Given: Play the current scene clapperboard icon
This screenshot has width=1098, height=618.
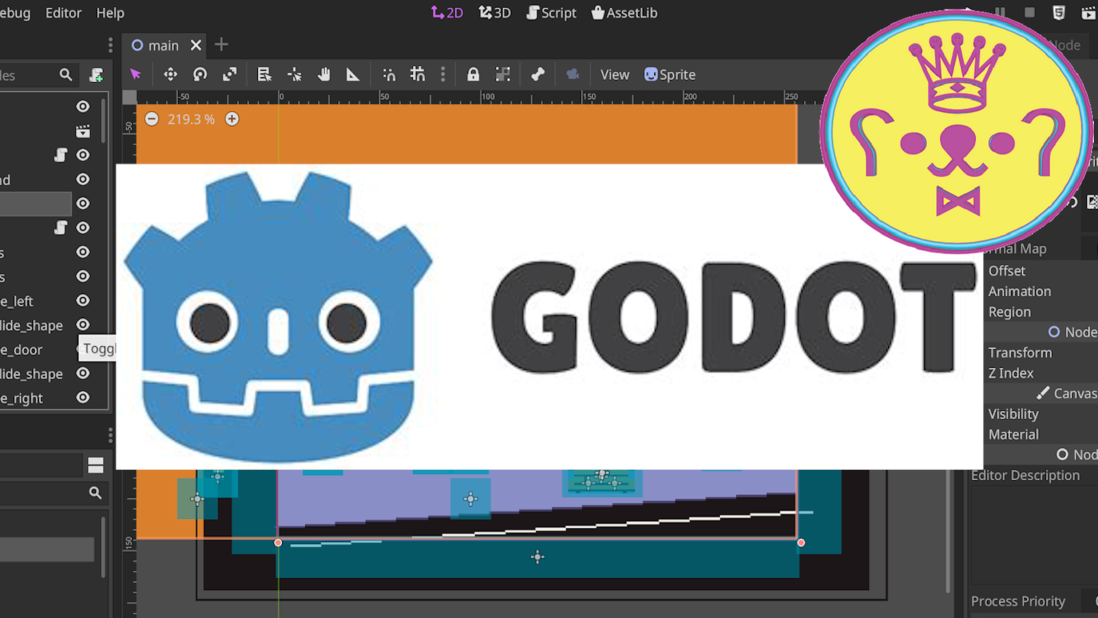Looking at the screenshot, I should point(1088,12).
